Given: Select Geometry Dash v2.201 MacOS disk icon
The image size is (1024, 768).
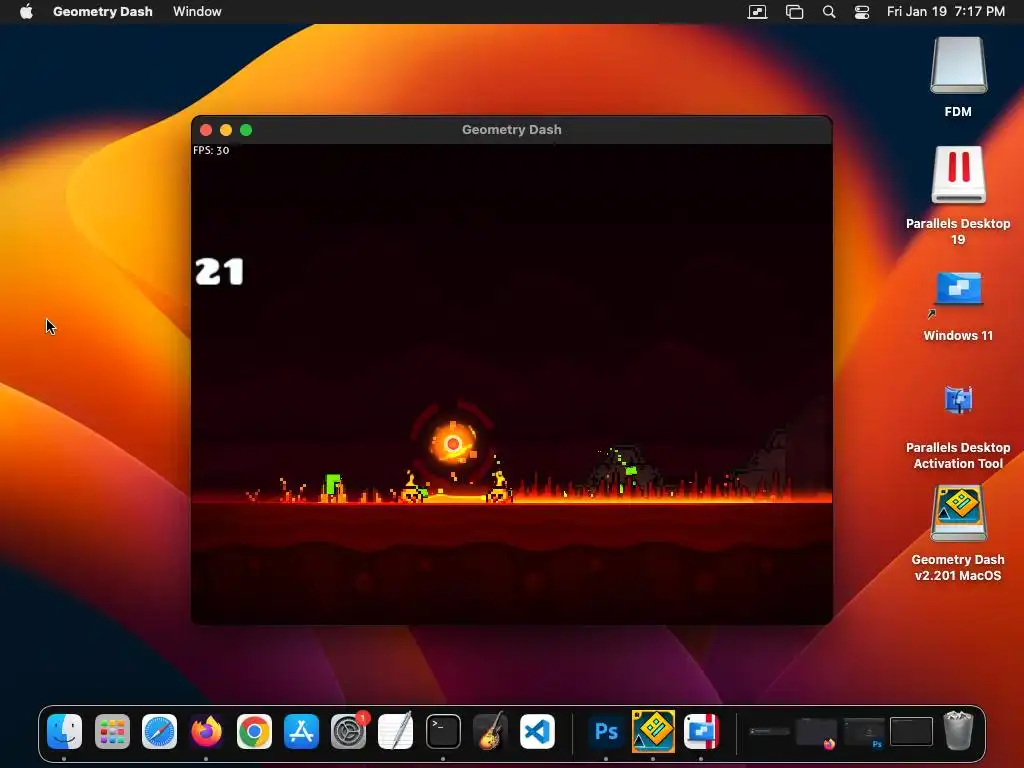Looking at the screenshot, I should pos(958,513).
